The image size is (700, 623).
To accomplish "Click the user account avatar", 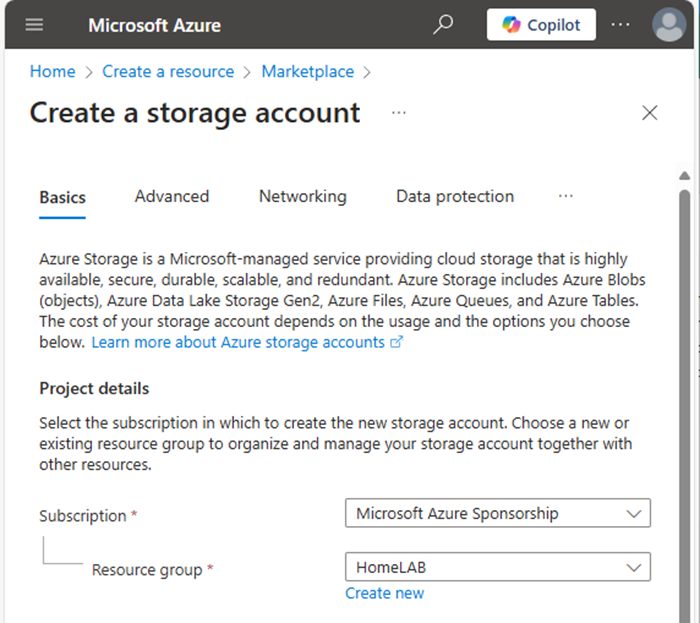I will coord(669,25).
